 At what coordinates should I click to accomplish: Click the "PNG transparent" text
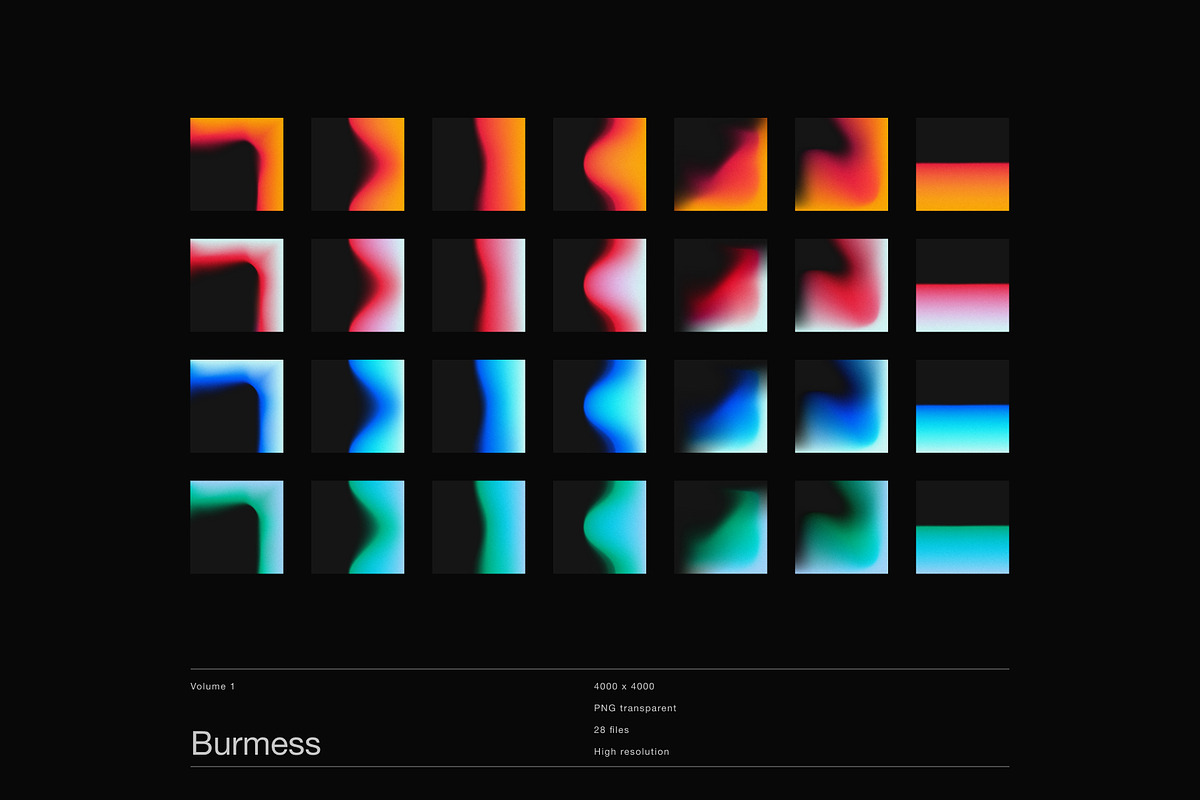pyautogui.click(x=635, y=708)
